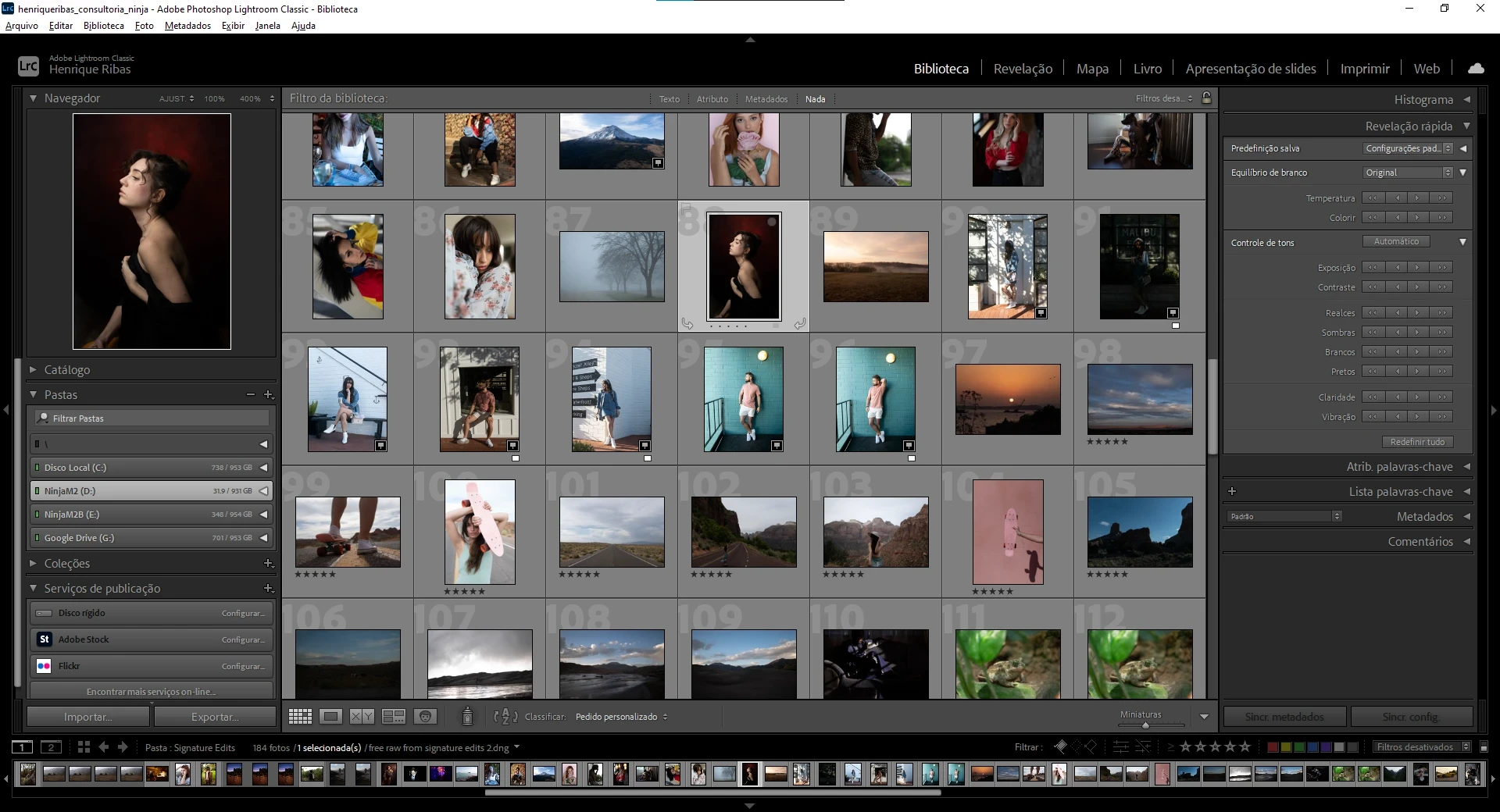Expand the Histograma panel
Screen dimensions: 1500x812
1466,99
